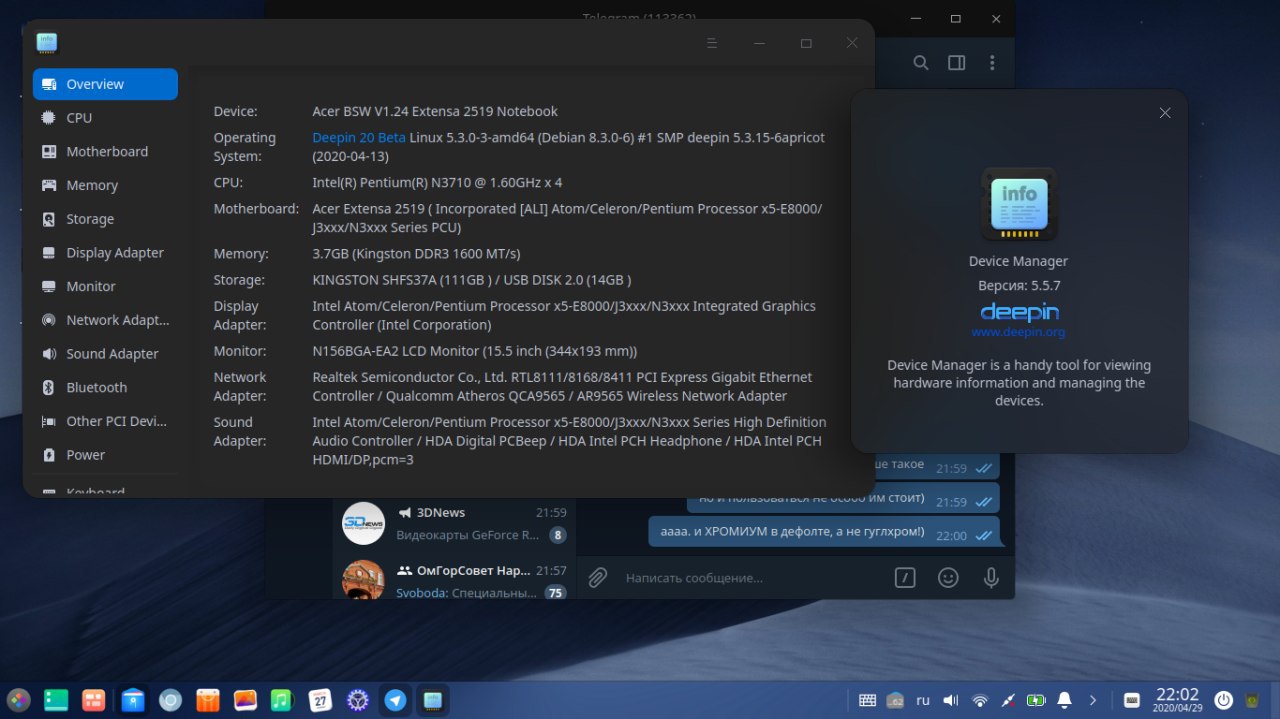The height and width of the screenshot is (719, 1280).
Task: Open Telegram three-dot chat menu
Action: tap(992, 63)
